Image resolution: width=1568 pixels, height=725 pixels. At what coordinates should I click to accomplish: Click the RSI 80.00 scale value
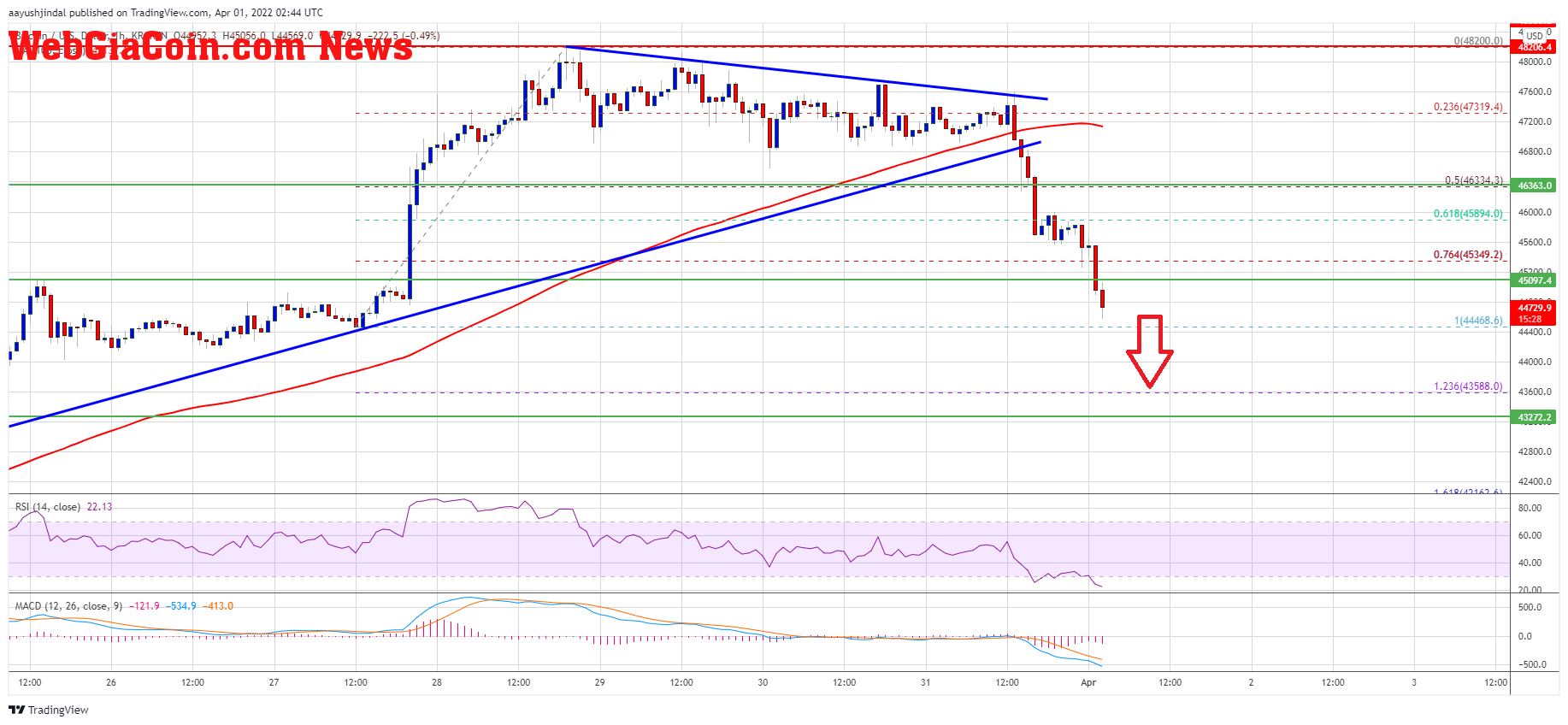[1530, 508]
